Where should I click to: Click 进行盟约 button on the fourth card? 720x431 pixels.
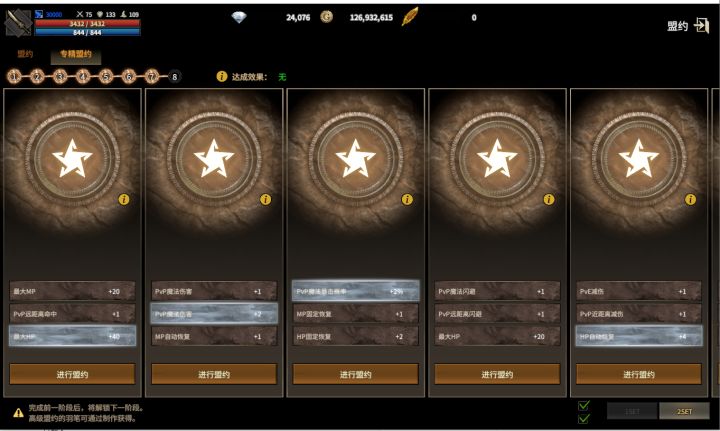(x=497, y=375)
